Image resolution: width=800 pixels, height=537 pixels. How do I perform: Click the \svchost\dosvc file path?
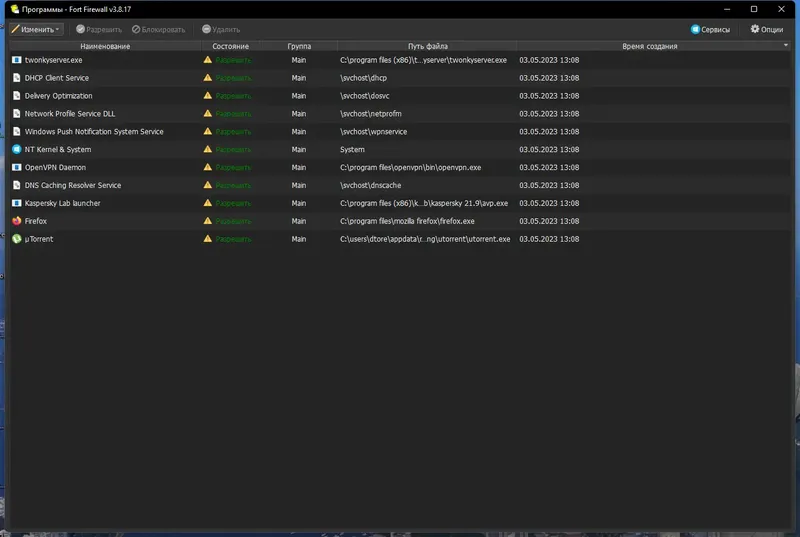click(x=365, y=96)
